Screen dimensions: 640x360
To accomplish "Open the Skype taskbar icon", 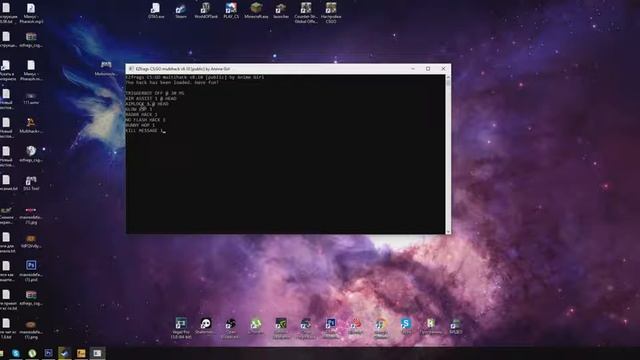I will pyautogui.click(x=16, y=353).
